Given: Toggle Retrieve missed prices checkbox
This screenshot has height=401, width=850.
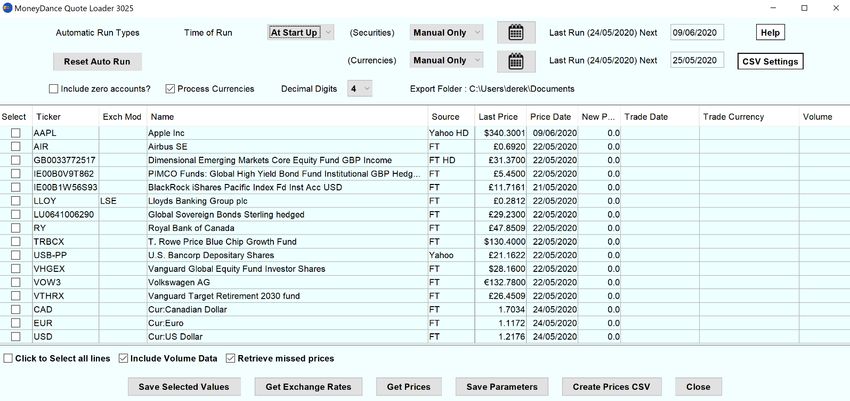Looking at the screenshot, I should click(x=230, y=358).
